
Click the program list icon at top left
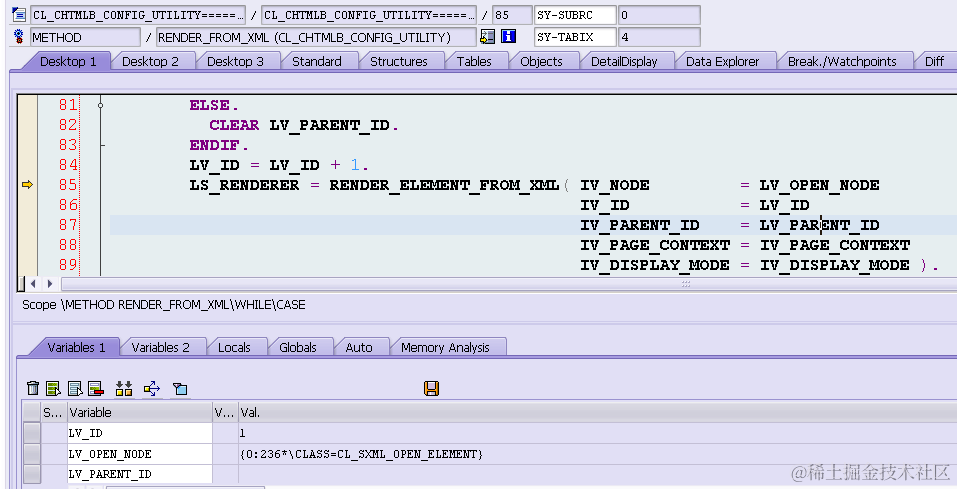(19, 14)
